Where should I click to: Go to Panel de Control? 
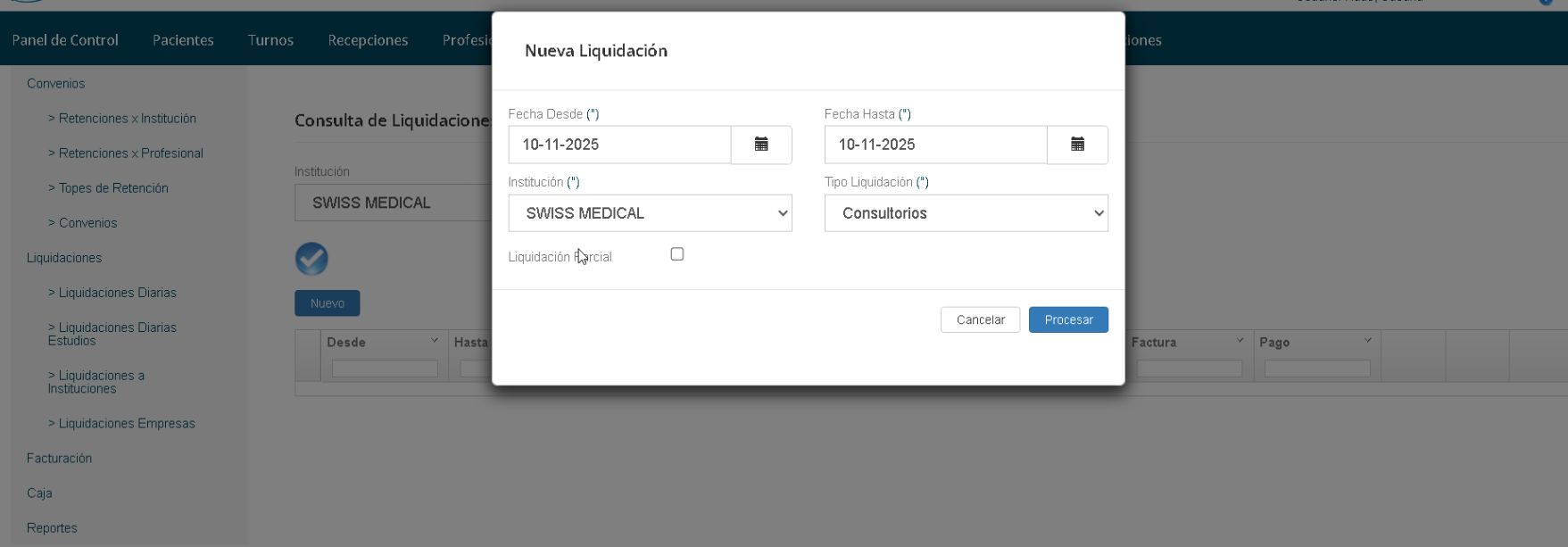tap(65, 40)
